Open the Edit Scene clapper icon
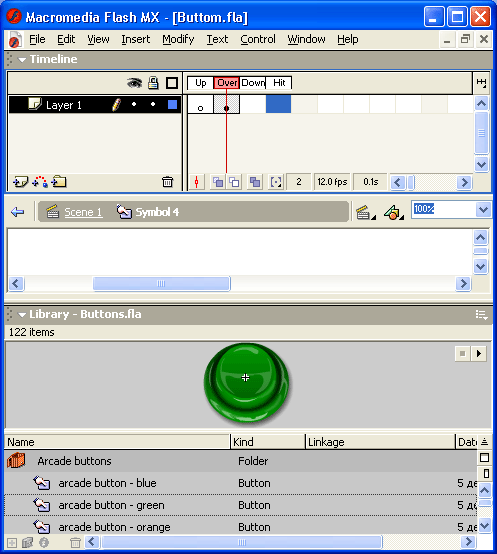497x554 pixels. coord(365,212)
